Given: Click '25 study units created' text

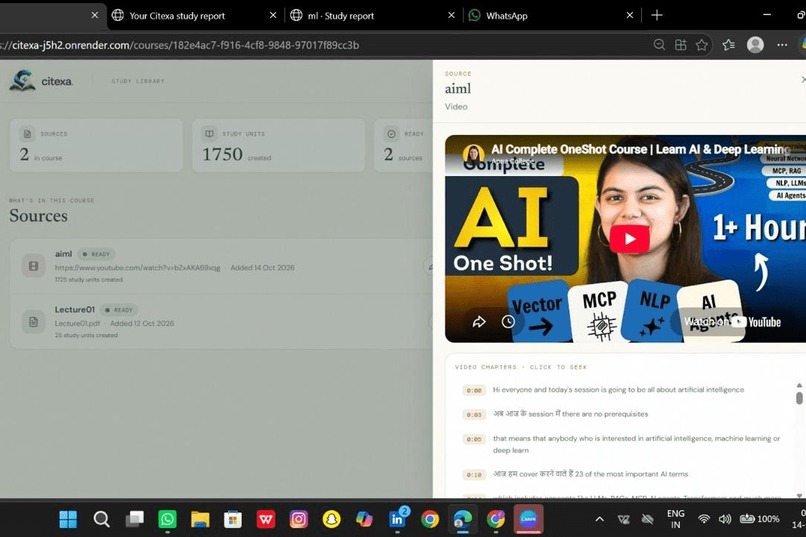Looking at the screenshot, I should click(x=86, y=335).
